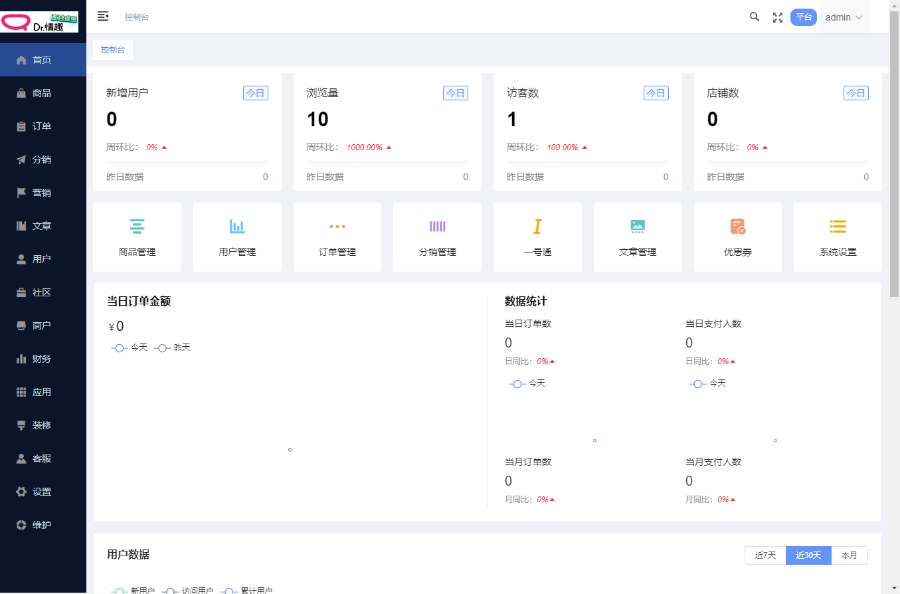Click the 用户 sidebar person icon

pos(21,259)
